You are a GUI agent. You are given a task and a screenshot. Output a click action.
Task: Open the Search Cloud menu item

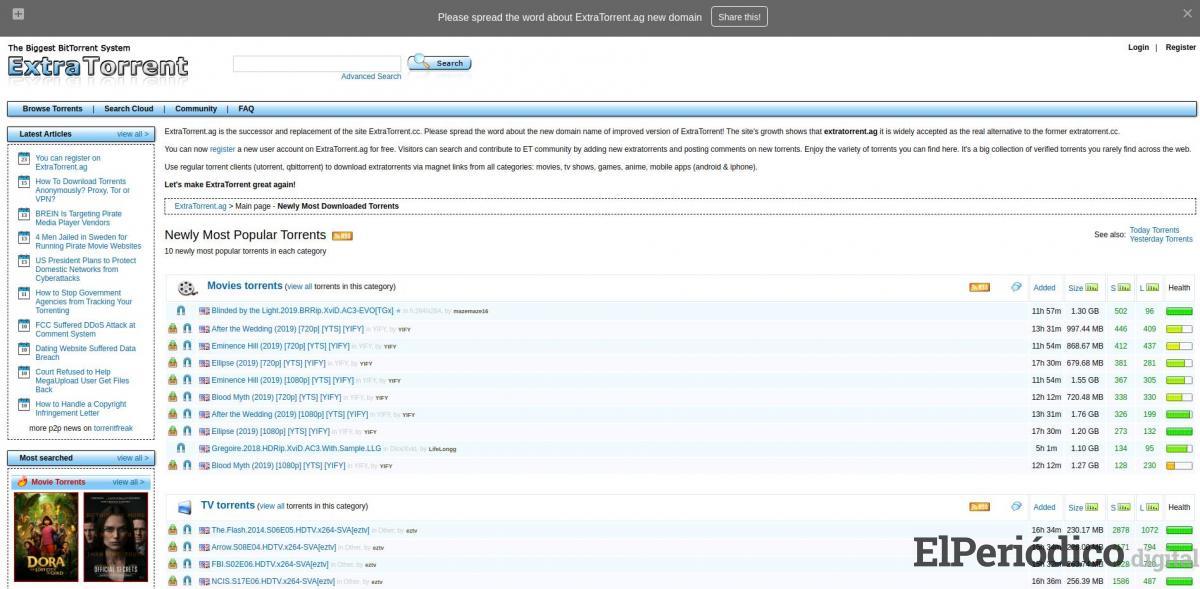click(x=129, y=109)
